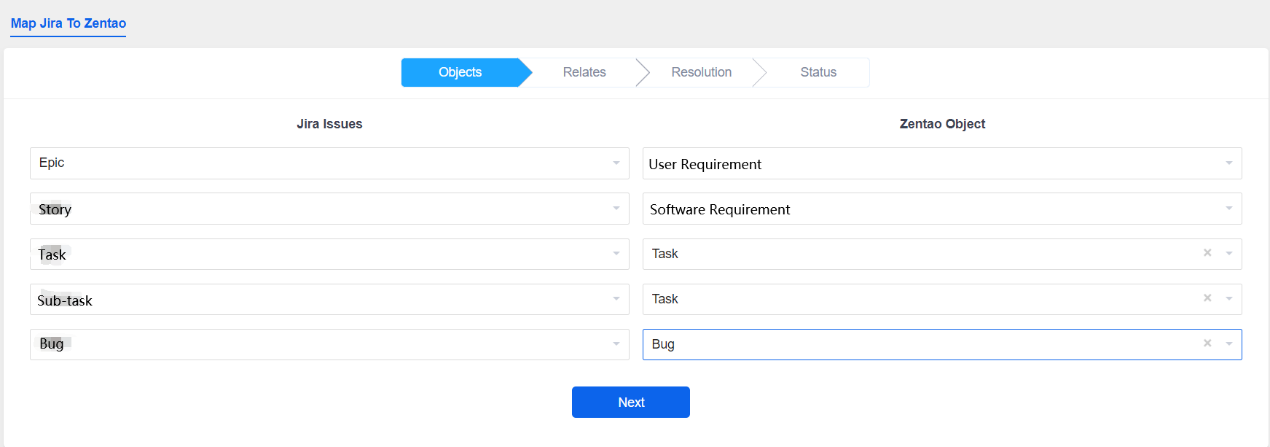Image resolution: width=1270 pixels, height=447 pixels.
Task: Expand the Jira Task issue dropdown
Action: 328,254
